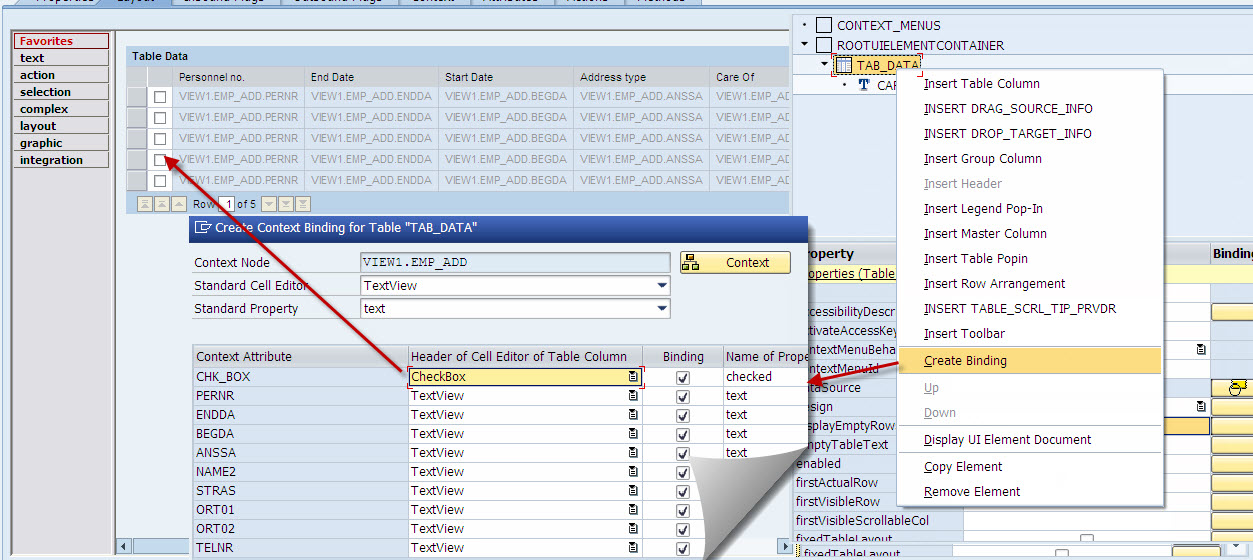Image resolution: width=1253 pixels, height=560 pixels.
Task: Open value help icon in ORT02 row
Action: tap(634, 529)
